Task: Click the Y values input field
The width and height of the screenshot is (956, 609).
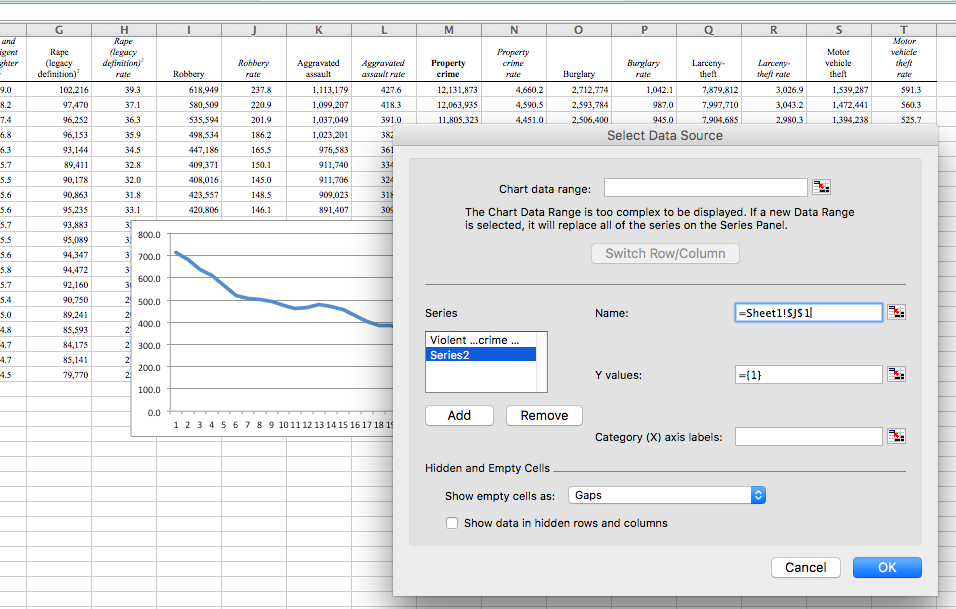Action: coord(807,375)
